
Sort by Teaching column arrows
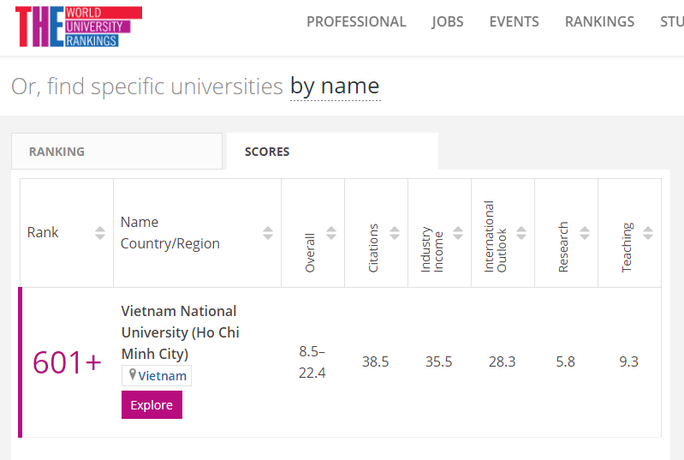pyautogui.click(x=648, y=233)
